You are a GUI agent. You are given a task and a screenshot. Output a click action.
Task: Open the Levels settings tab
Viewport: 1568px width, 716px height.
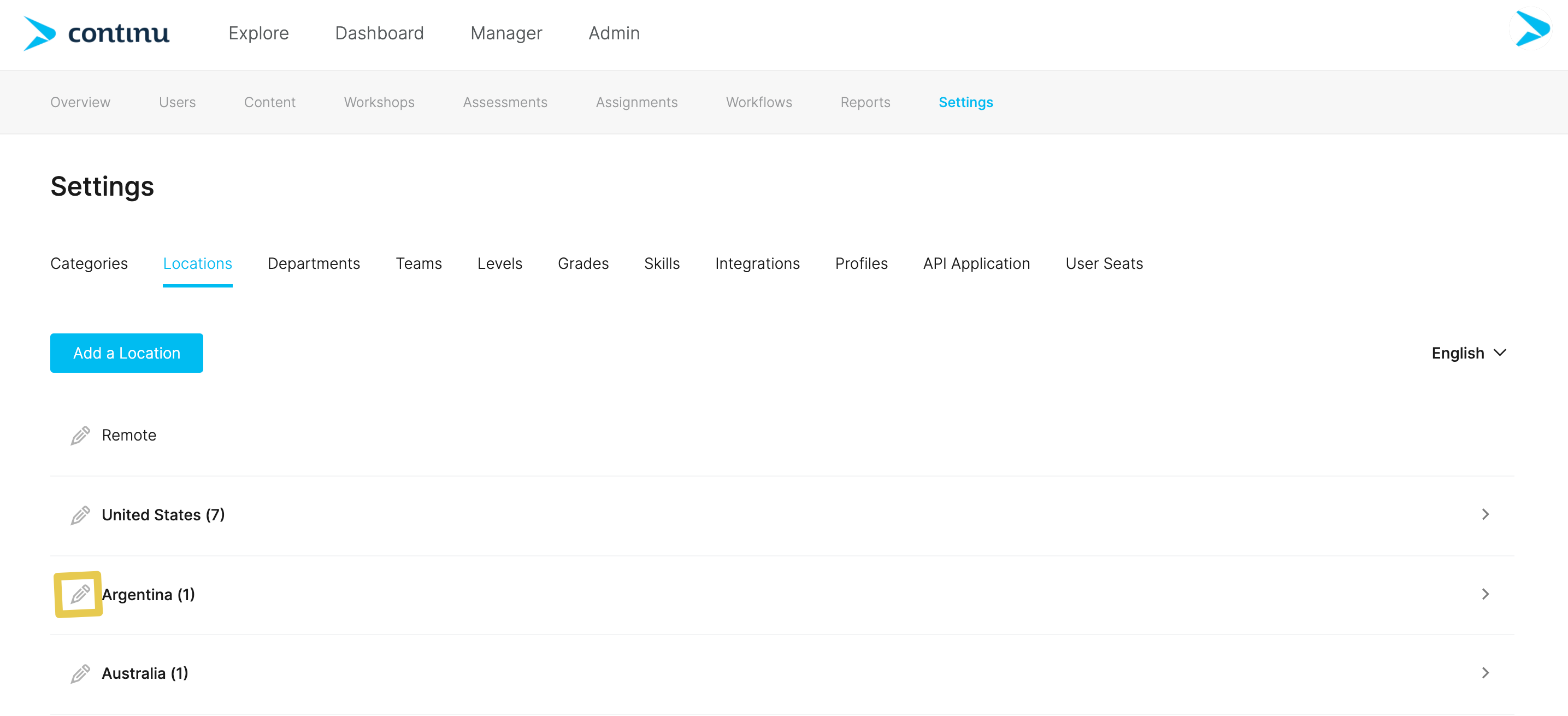(x=500, y=263)
